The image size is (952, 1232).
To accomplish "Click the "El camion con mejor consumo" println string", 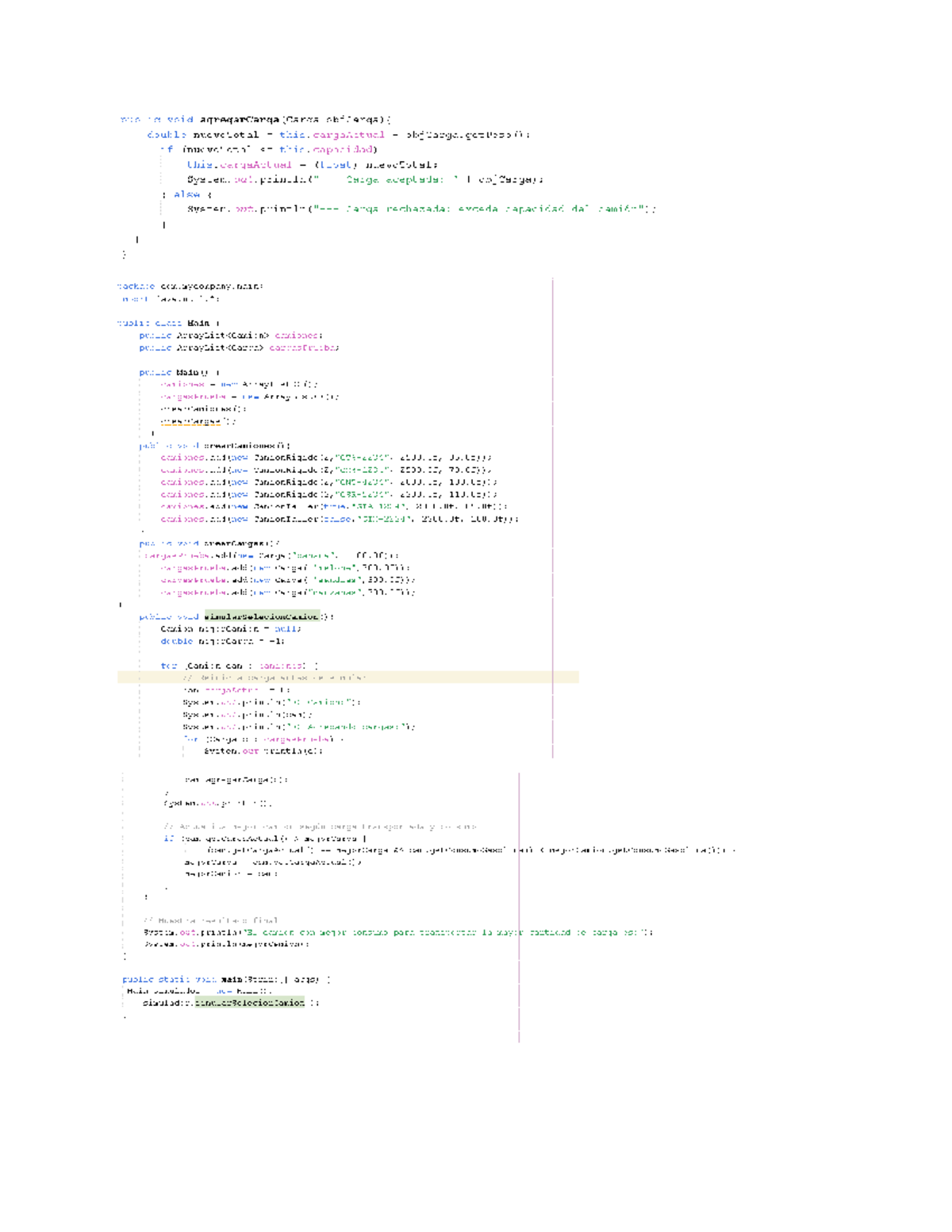I will tap(444, 933).
